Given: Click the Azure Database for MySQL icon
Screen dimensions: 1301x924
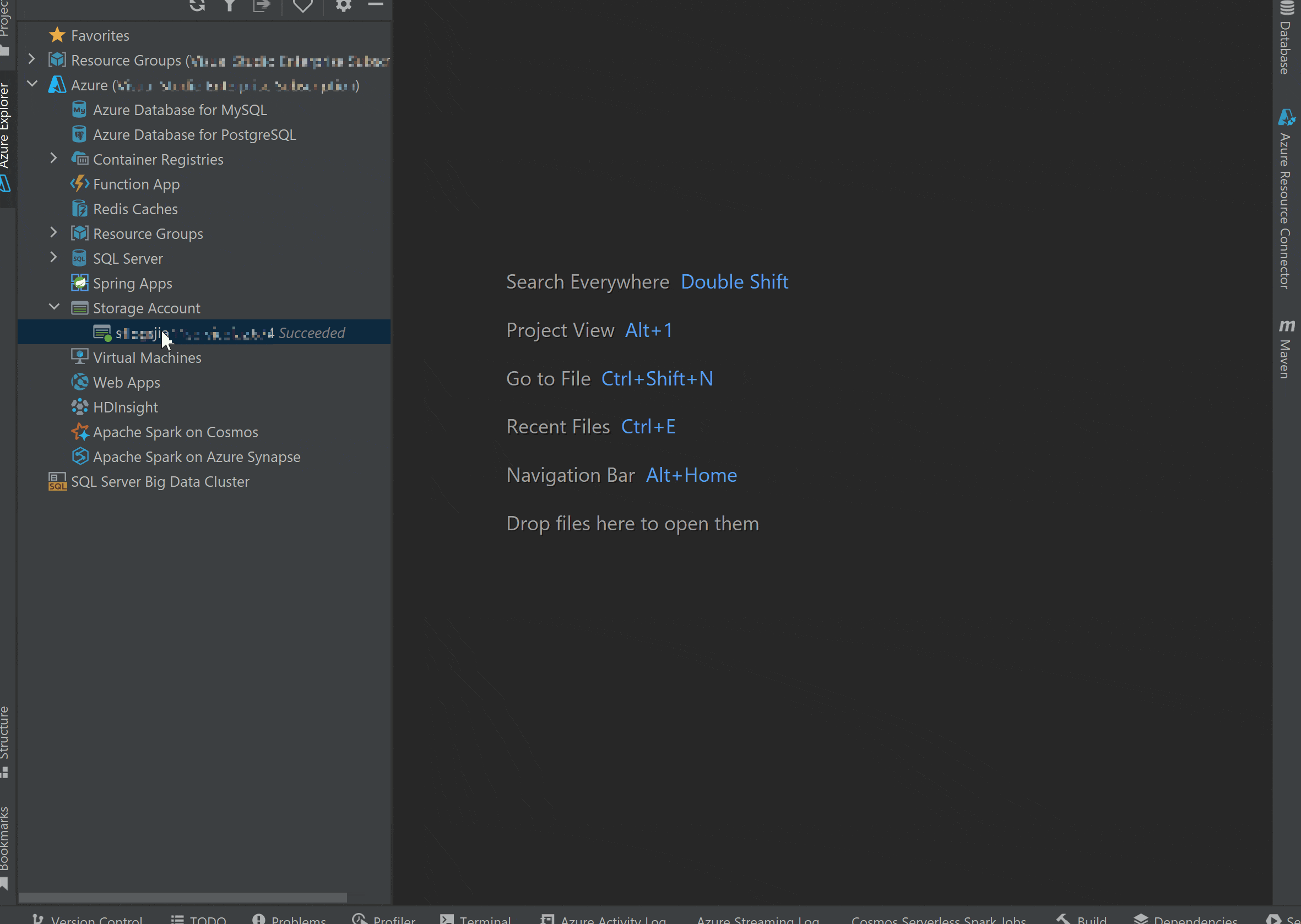Looking at the screenshot, I should tap(79, 110).
